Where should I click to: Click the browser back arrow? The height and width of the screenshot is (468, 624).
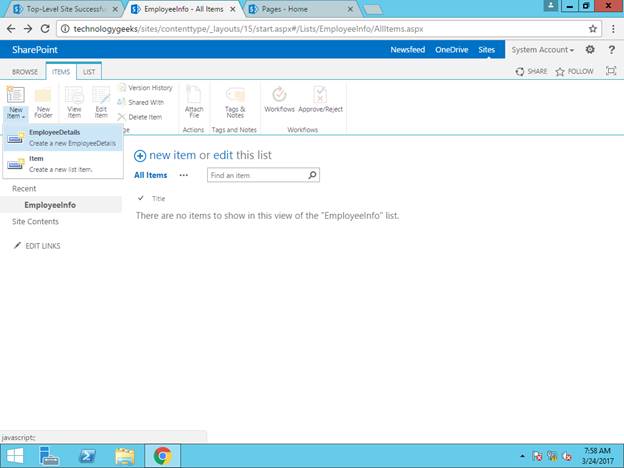[11, 29]
